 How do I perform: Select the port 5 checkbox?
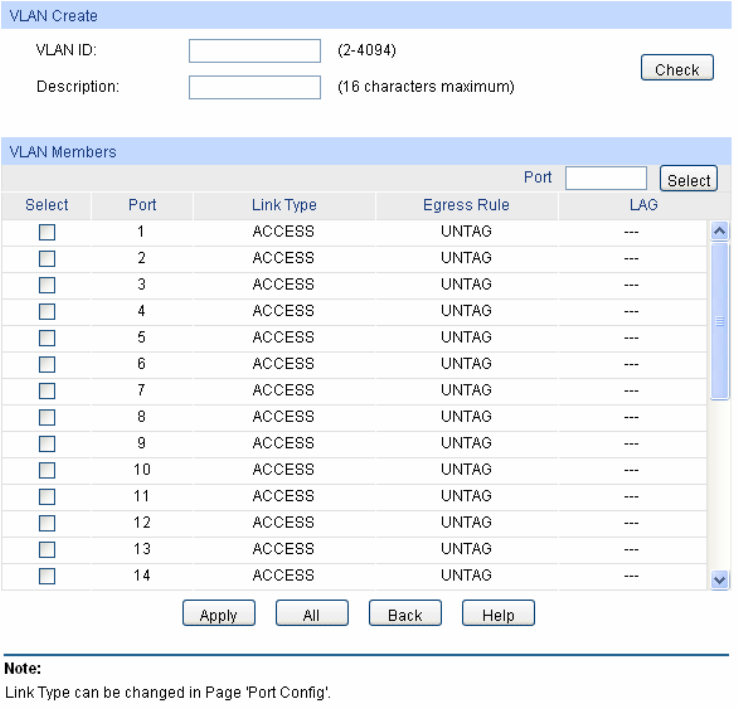click(46, 338)
